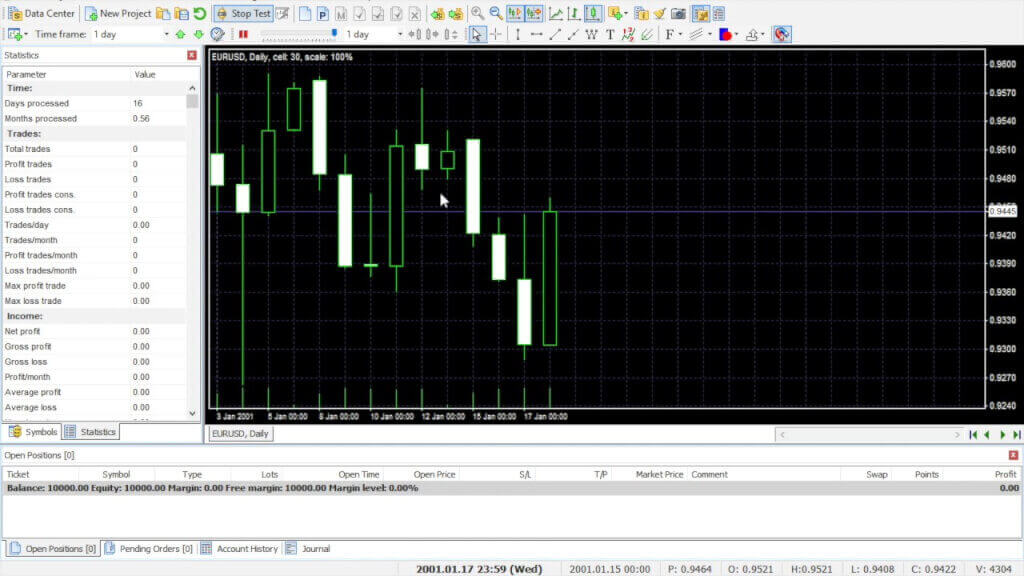Click the pending order P icon

pyautogui.click(x=323, y=13)
